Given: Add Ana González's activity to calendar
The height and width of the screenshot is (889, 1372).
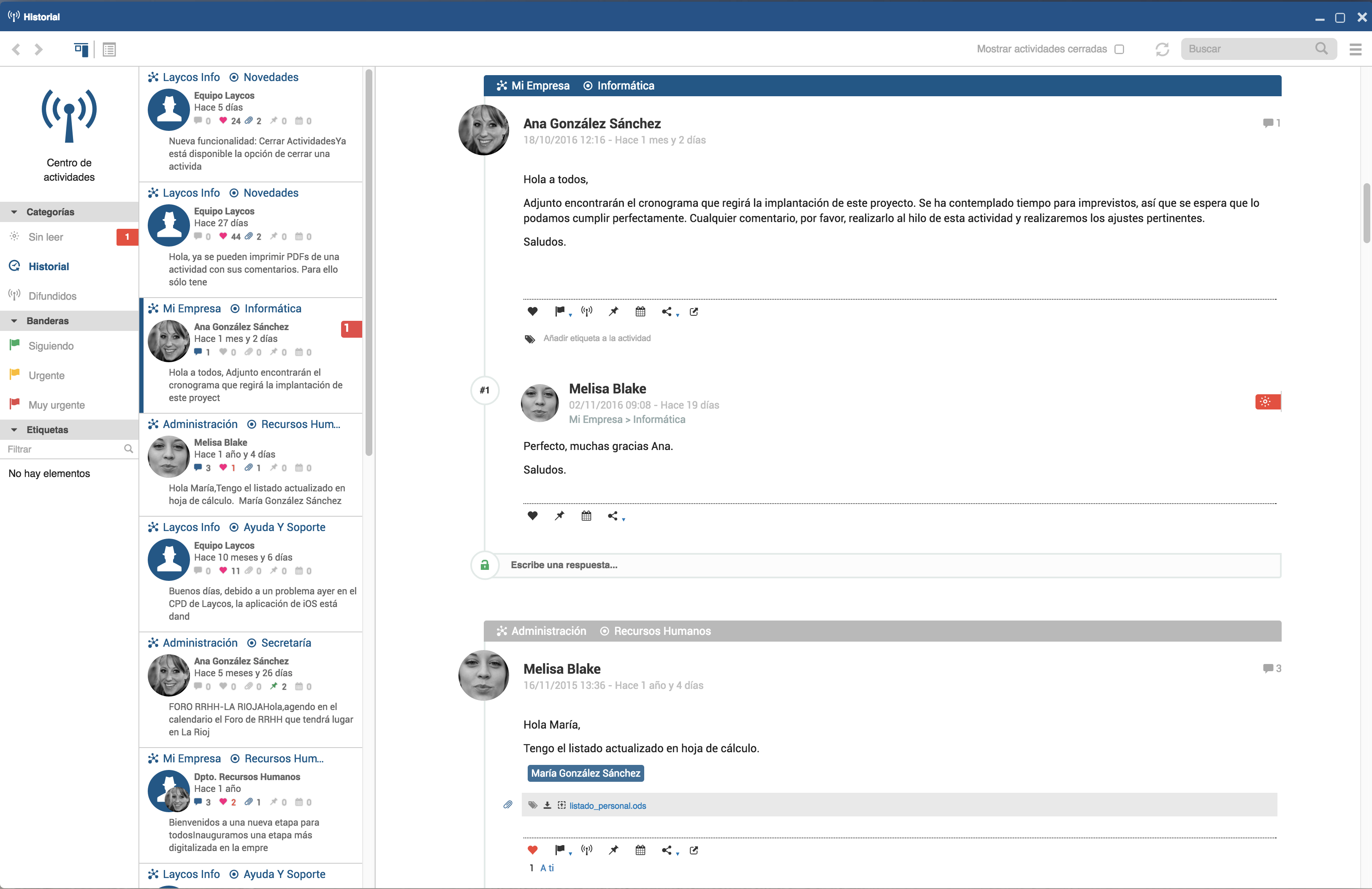Looking at the screenshot, I should coord(640,312).
